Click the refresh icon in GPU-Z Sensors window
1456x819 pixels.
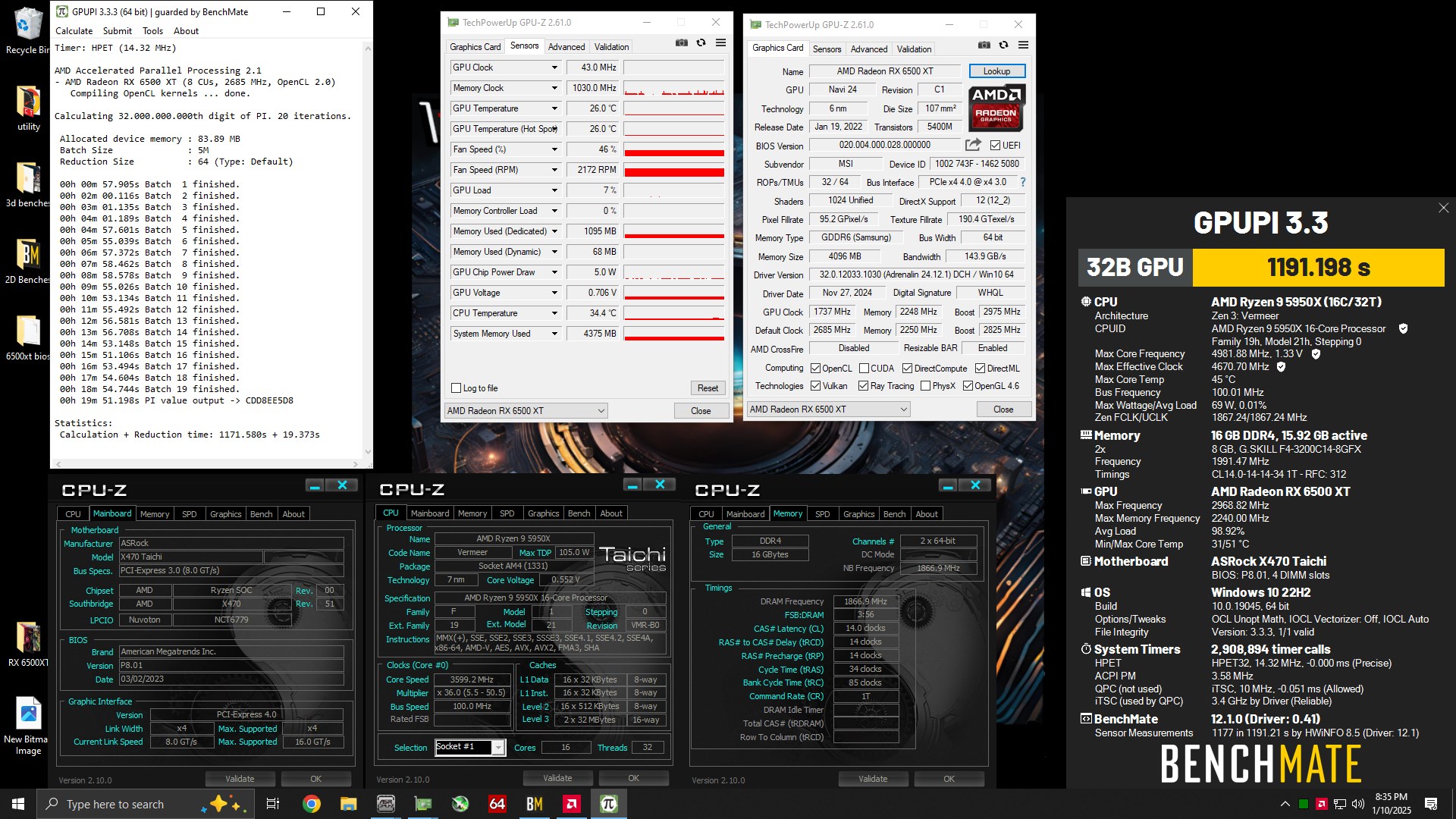pos(701,43)
